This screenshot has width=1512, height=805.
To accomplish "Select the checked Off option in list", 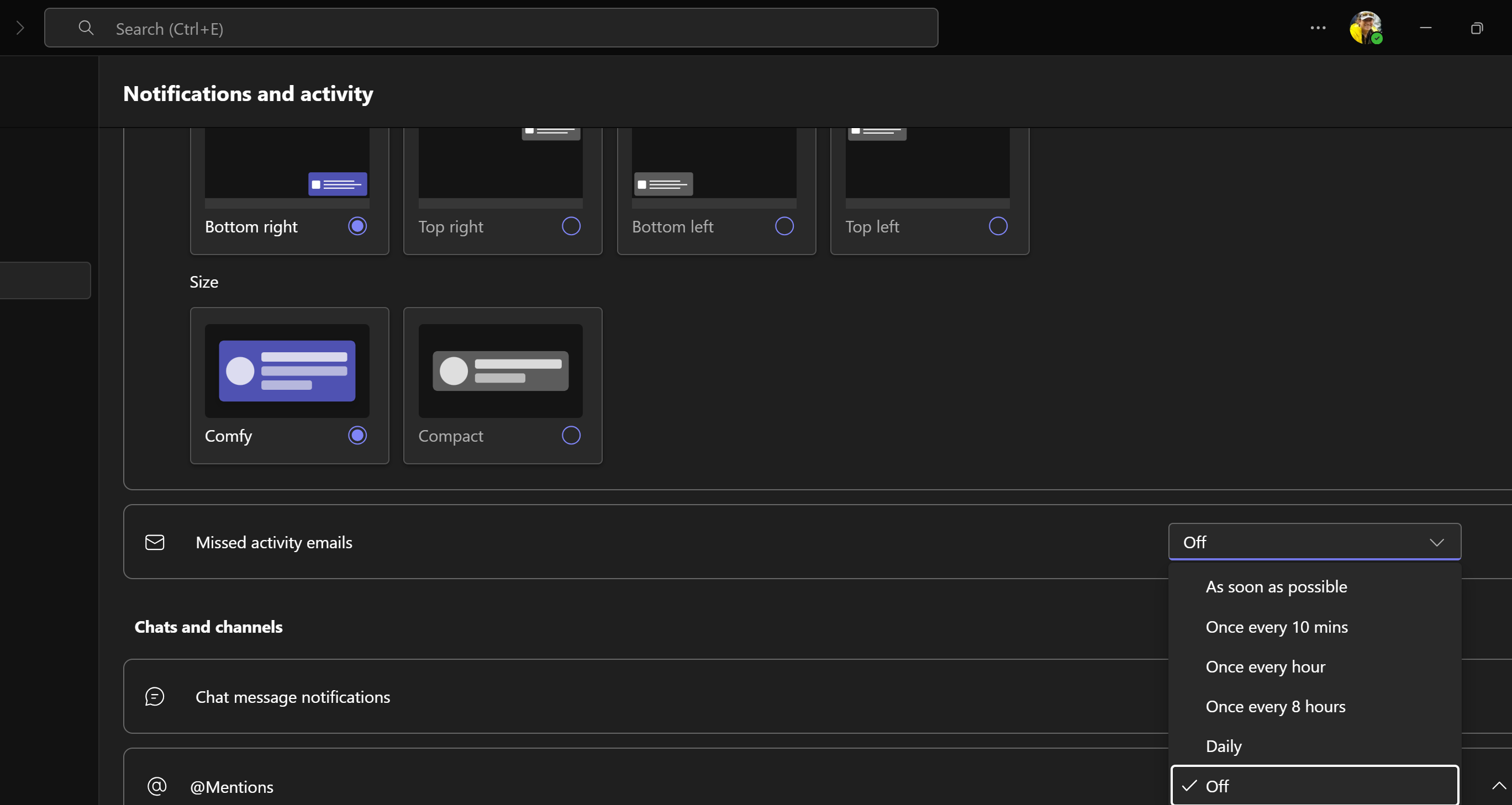I will coord(1314,786).
